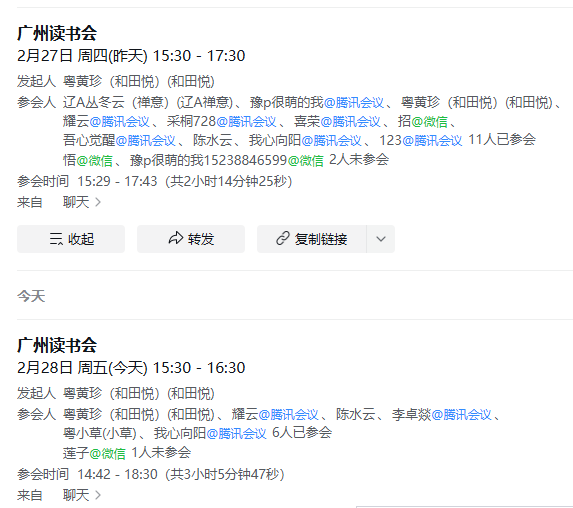Click participant 采桐728@腾讯会议
The width and height of the screenshot is (573, 508).
tap(221, 121)
